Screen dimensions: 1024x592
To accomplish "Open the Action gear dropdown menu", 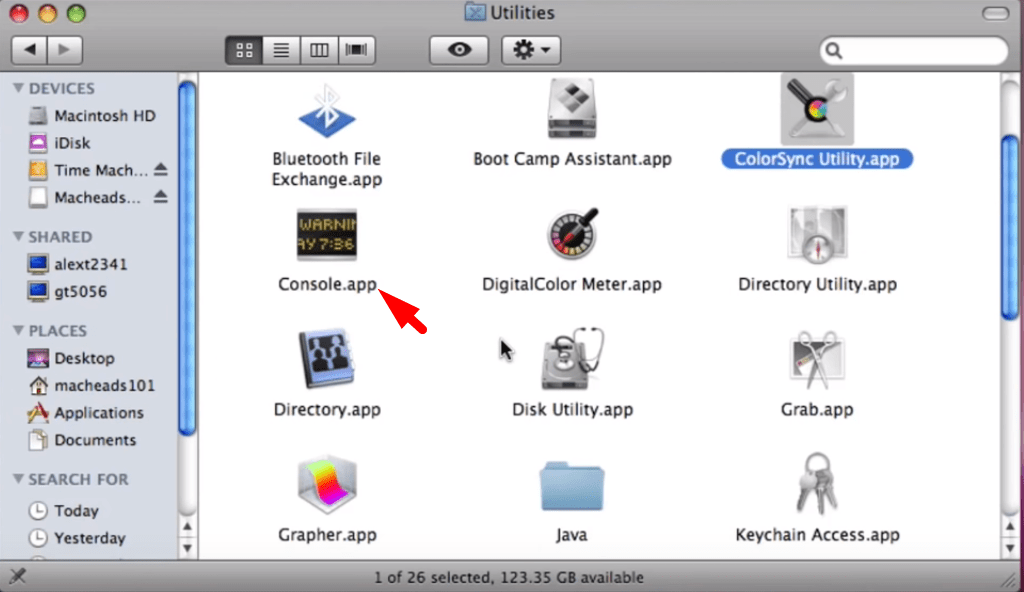I will point(531,50).
